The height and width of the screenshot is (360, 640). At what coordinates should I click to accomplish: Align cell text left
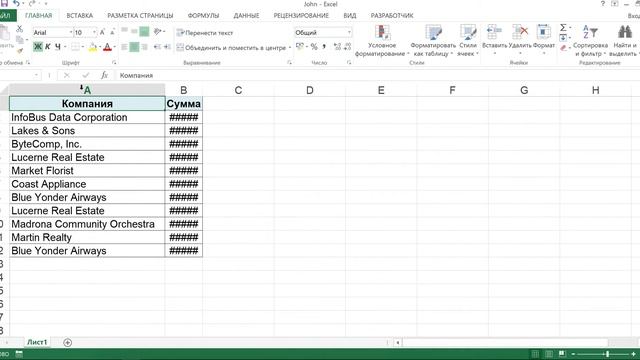tap(124, 47)
